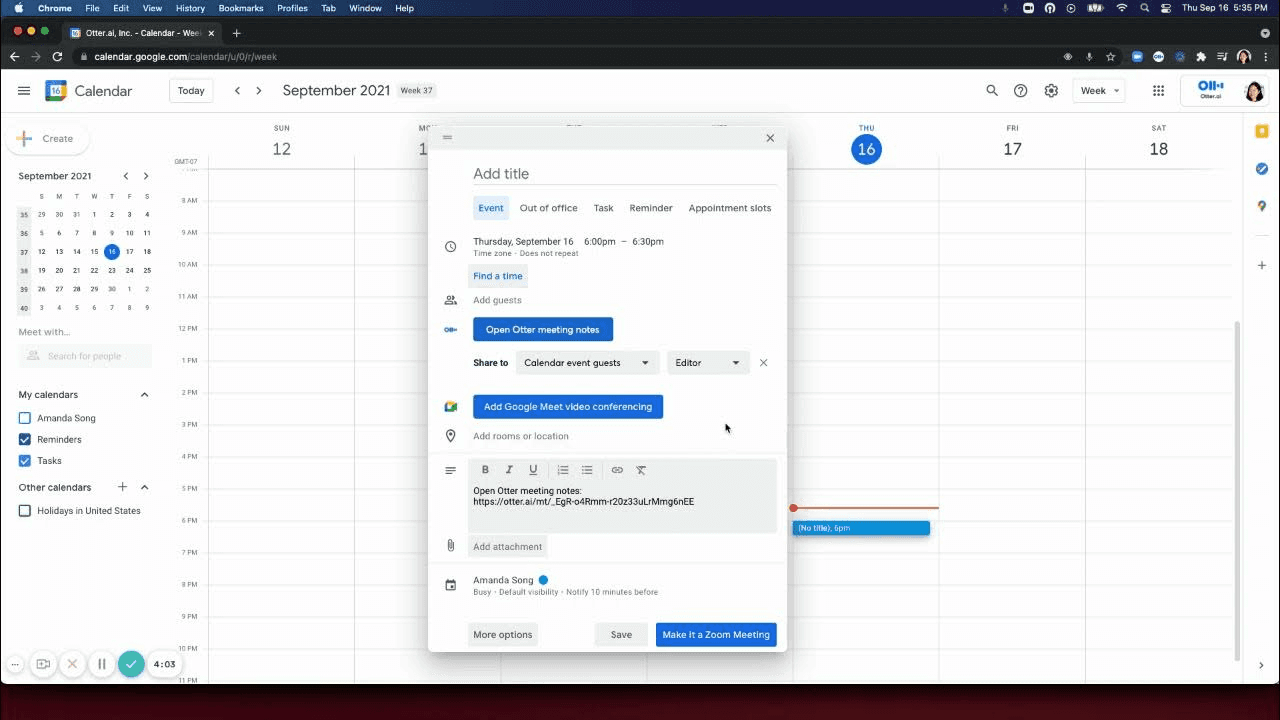The image size is (1280, 720).
Task: Open Google Tasks side panel icon
Action: 1262,169
